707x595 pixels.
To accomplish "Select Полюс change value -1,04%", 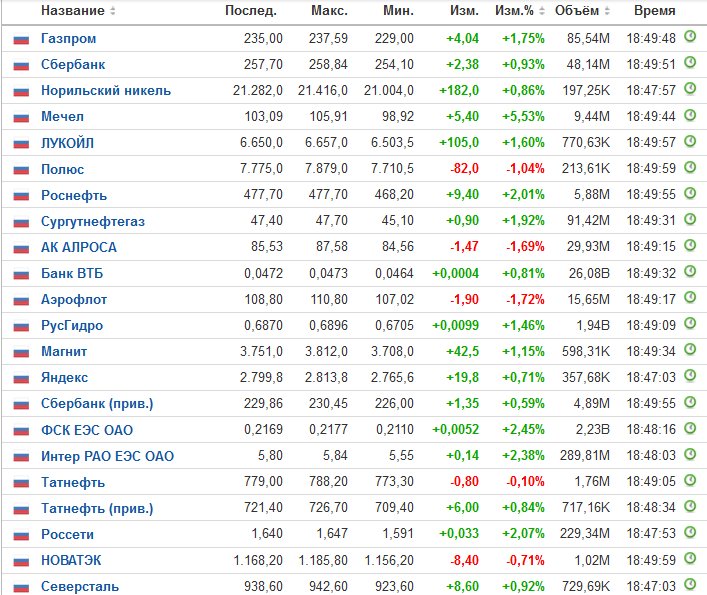I will pyautogui.click(x=525, y=169).
